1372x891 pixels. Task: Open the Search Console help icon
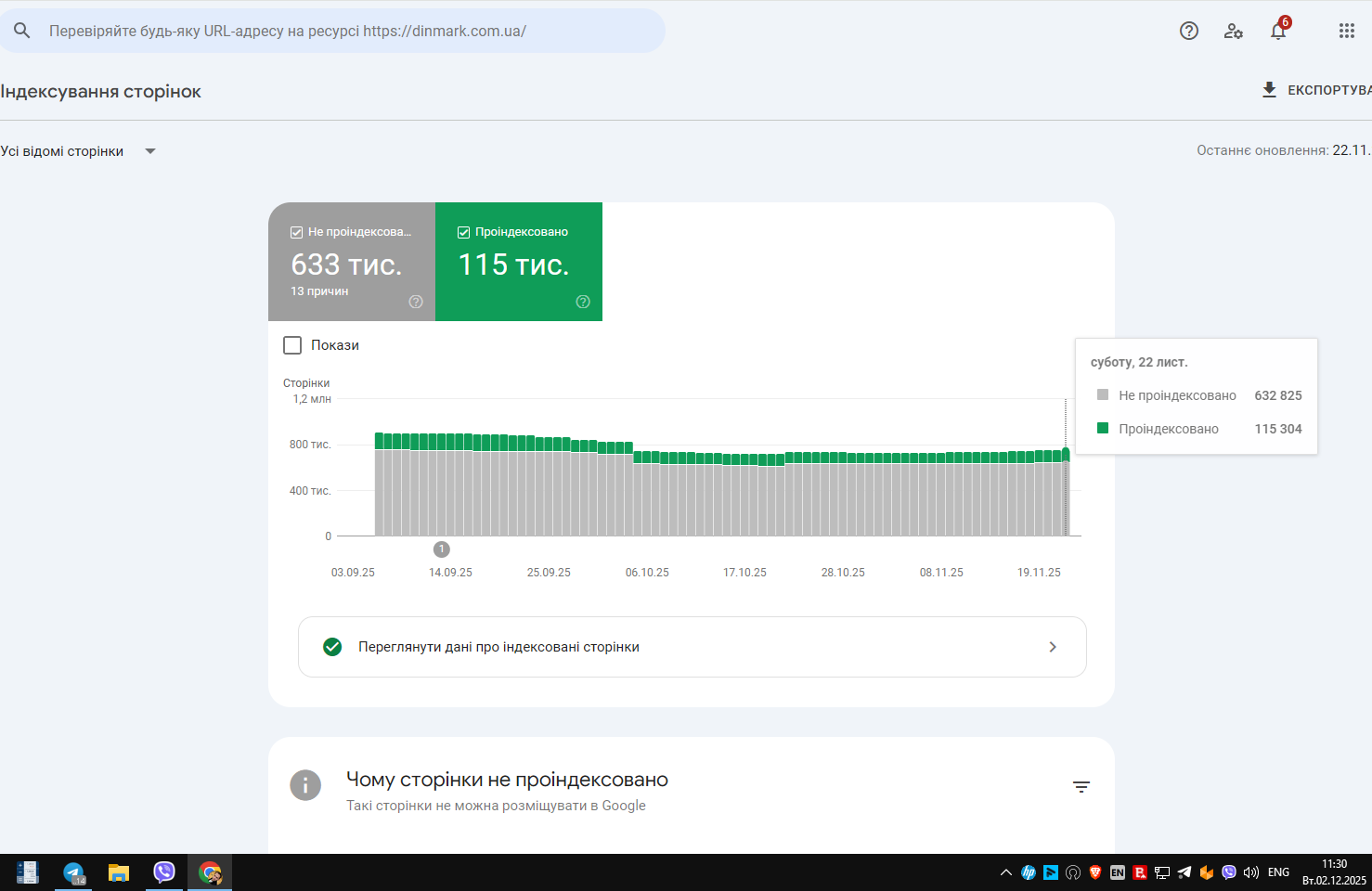tap(1189, 31)
